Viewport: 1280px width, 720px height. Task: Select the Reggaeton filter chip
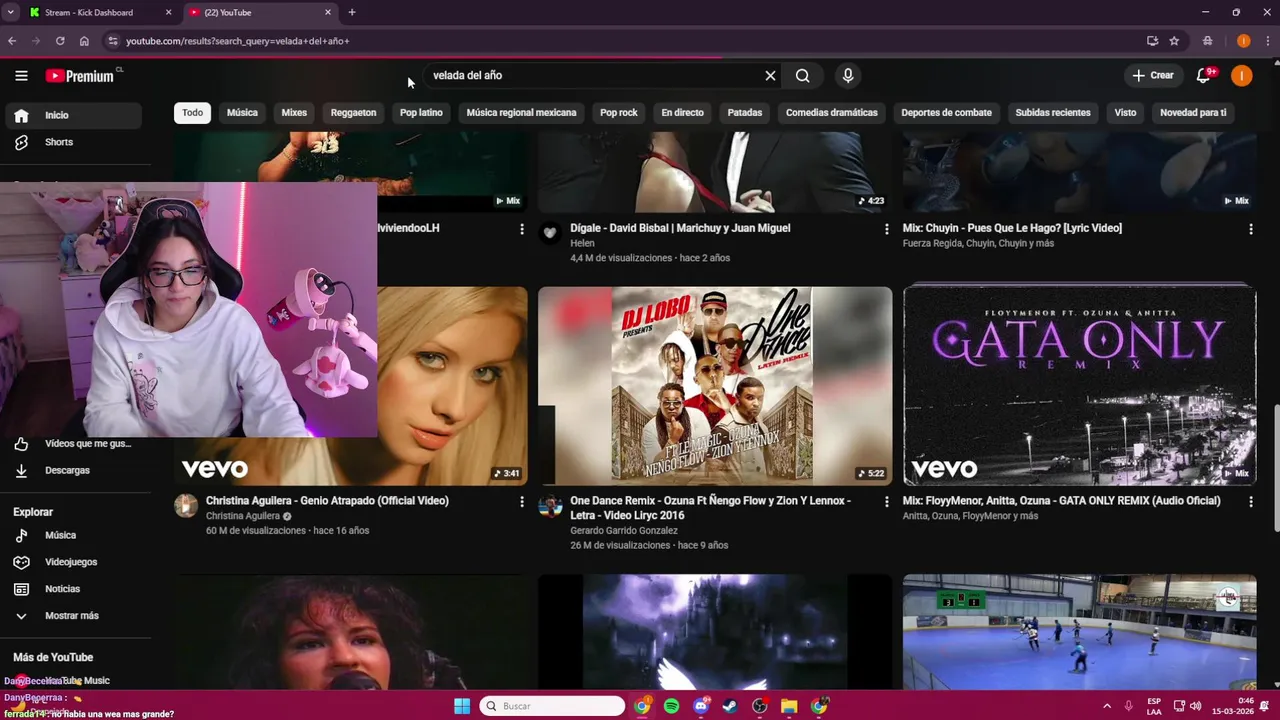click(x=353, y=112)
